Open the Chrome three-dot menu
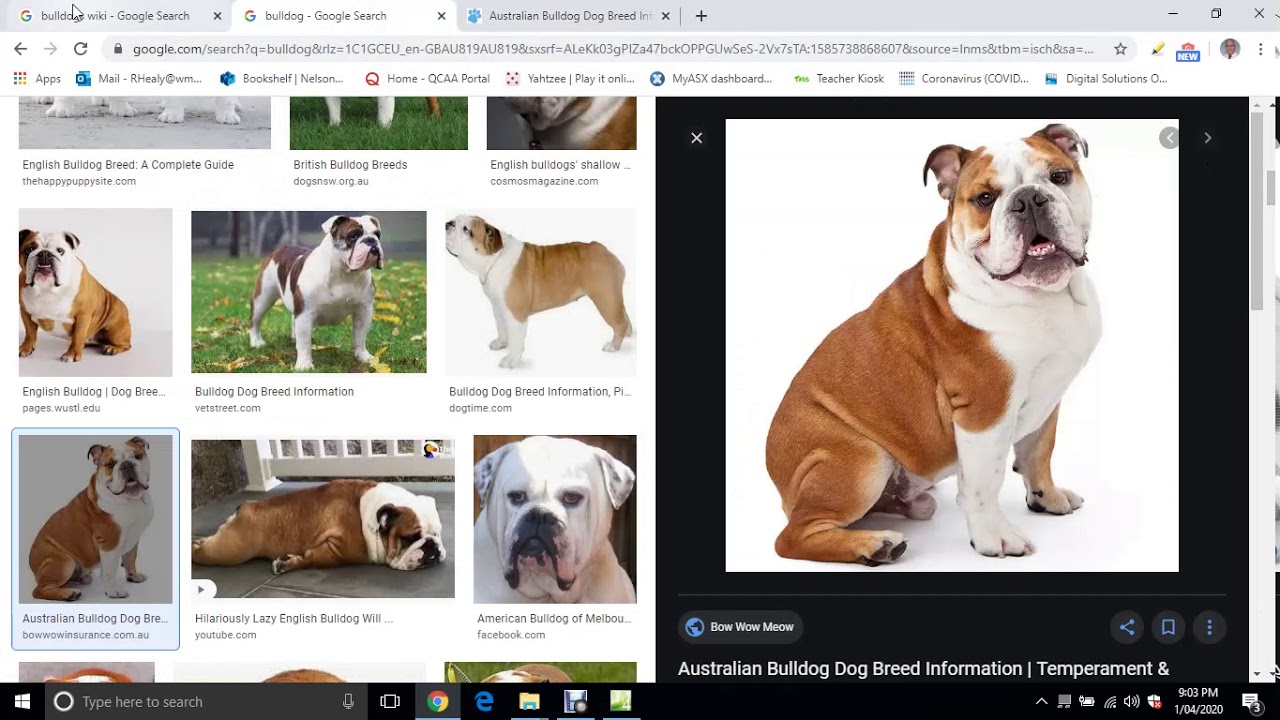 click(1260, 48)
